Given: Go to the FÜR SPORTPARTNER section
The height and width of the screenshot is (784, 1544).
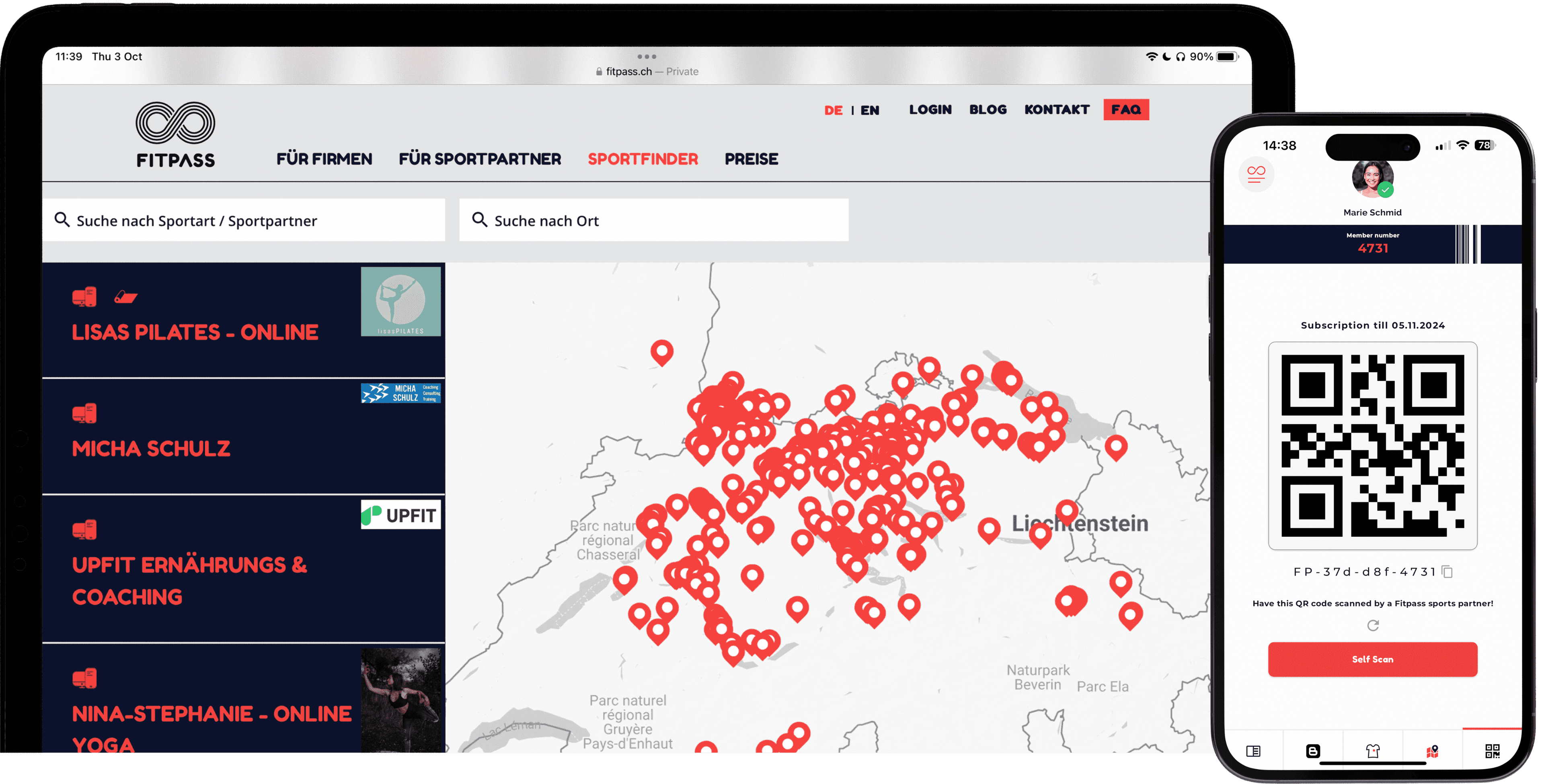Looking at the screenshot, I should [480, 159].
